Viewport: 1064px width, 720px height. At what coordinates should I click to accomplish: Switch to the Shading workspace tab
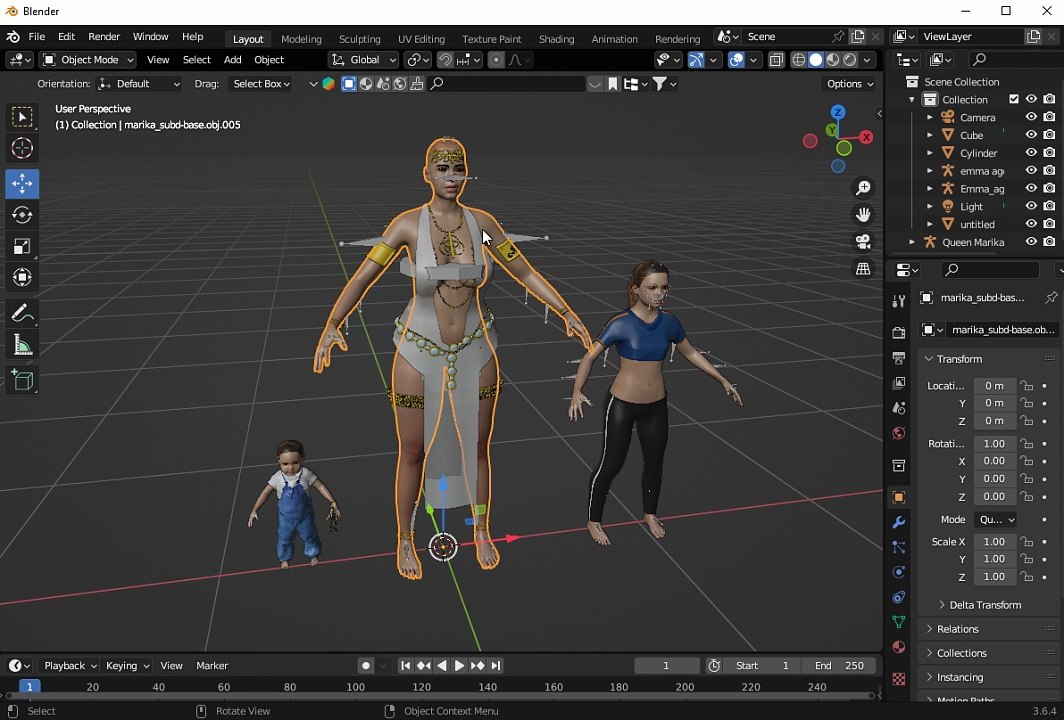[556, 39]
